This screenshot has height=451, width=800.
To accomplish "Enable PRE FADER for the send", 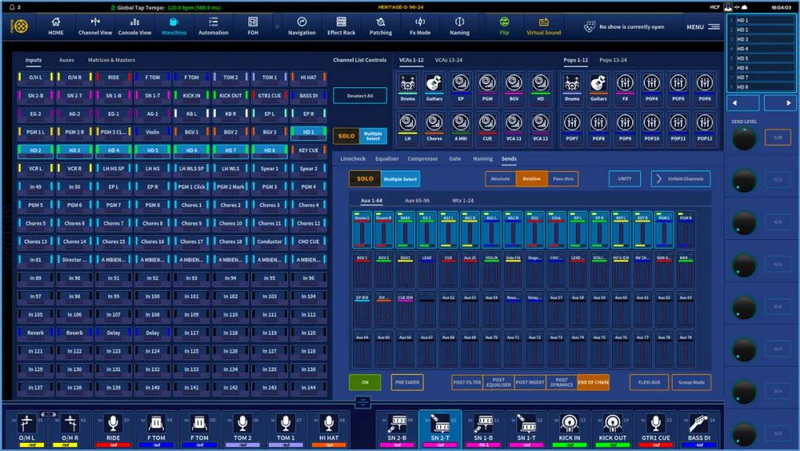I will click(407, 382).
